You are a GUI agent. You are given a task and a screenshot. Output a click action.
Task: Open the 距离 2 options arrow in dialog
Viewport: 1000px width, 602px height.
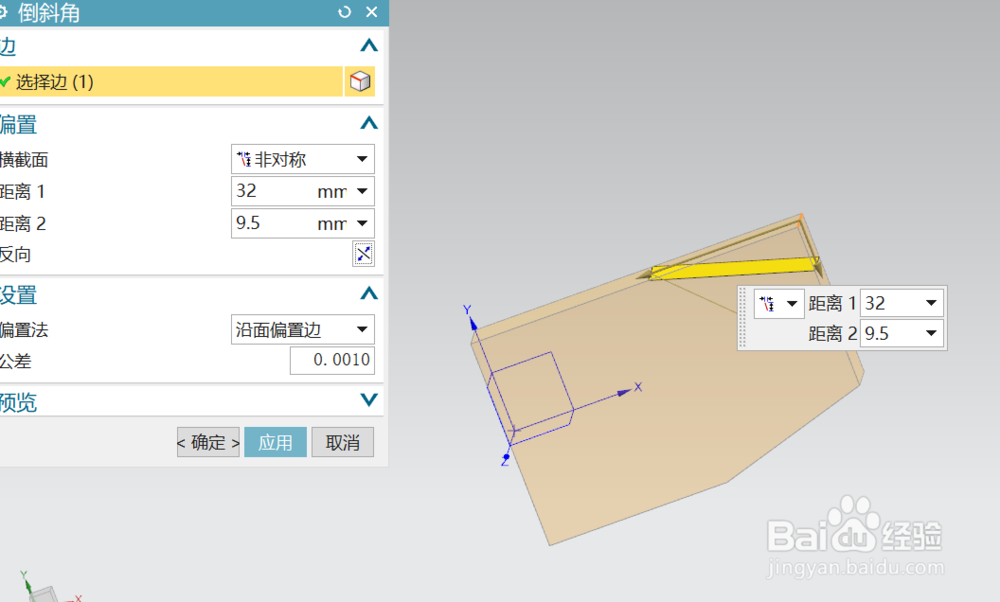pos(362,223)
